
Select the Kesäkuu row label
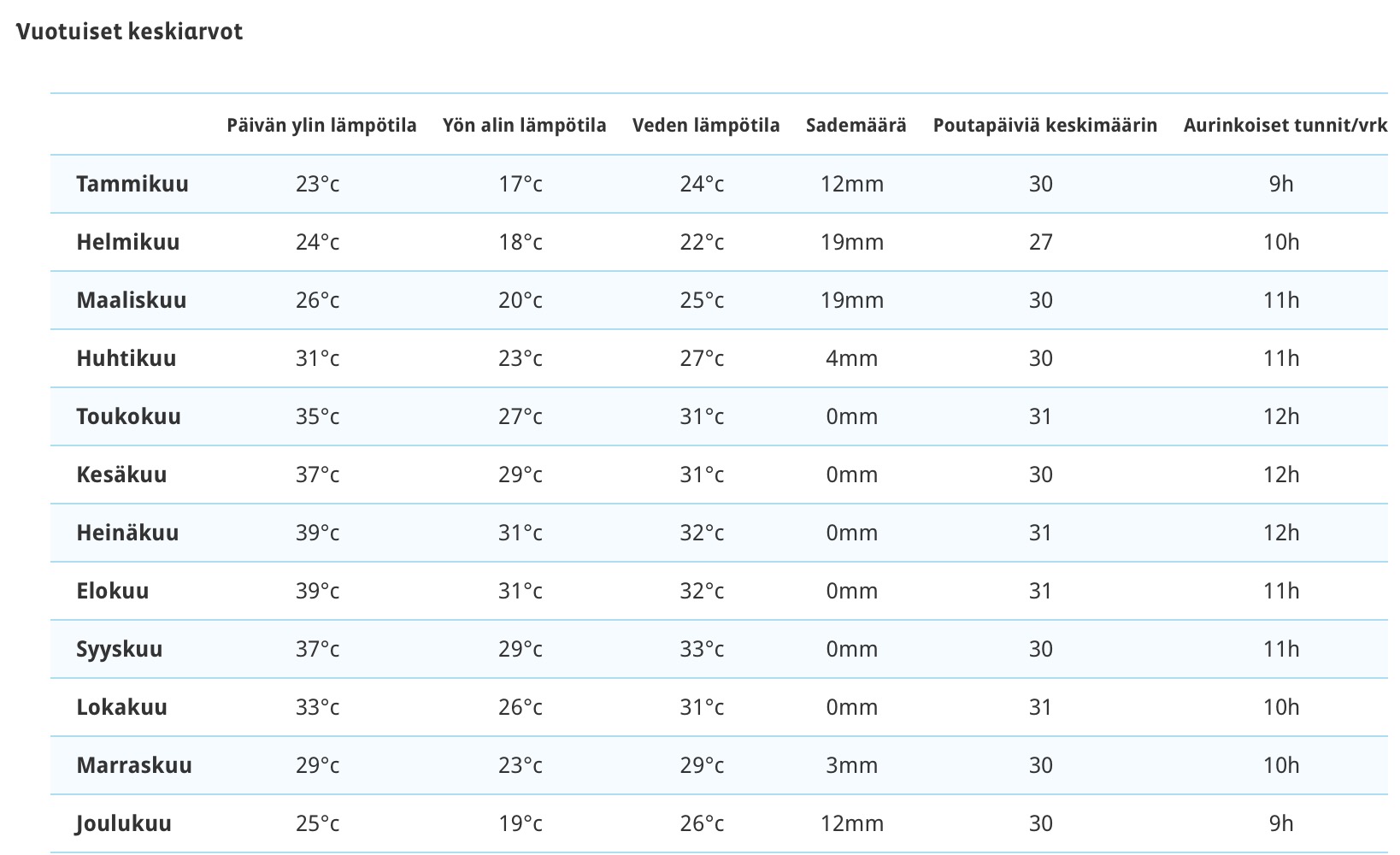click(121, 475)
